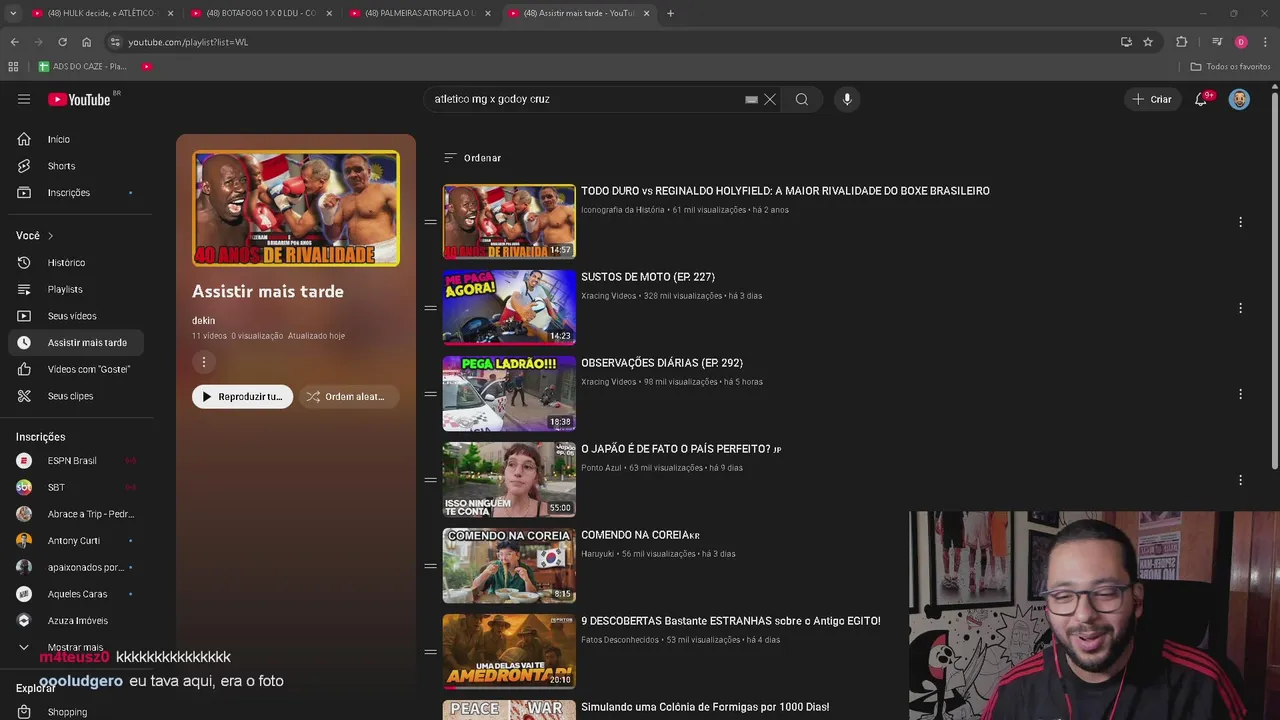Open Abrace a Trip channel

(x=75, y=514)
